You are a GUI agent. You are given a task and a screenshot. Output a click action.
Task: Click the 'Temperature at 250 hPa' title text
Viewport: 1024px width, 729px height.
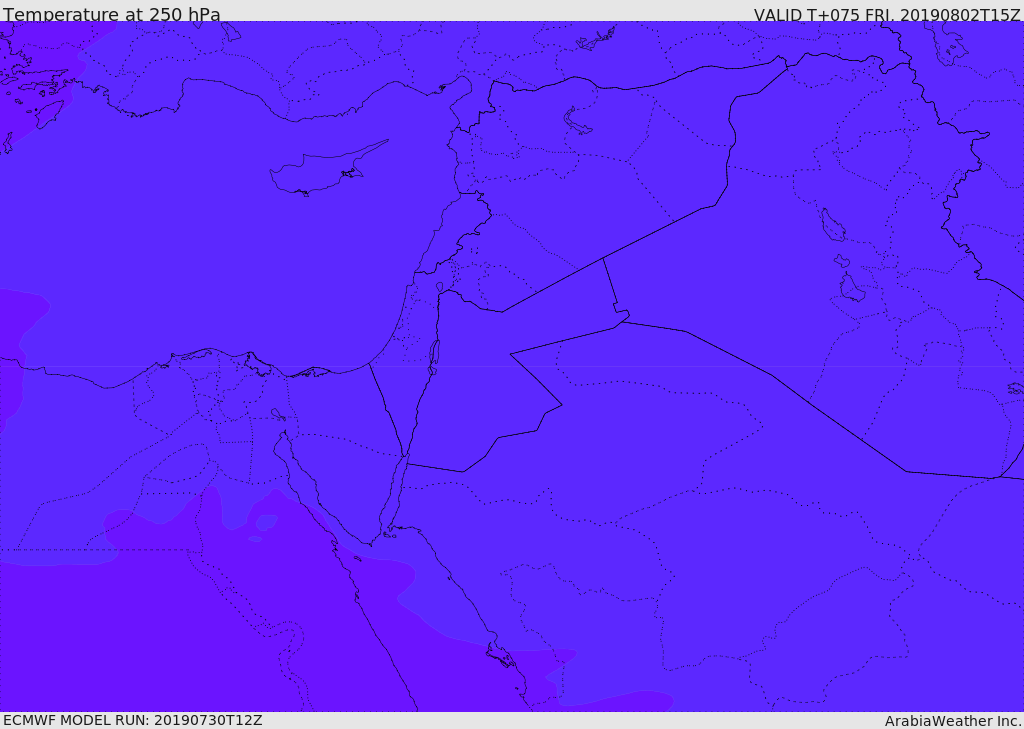tap(112, 14)
